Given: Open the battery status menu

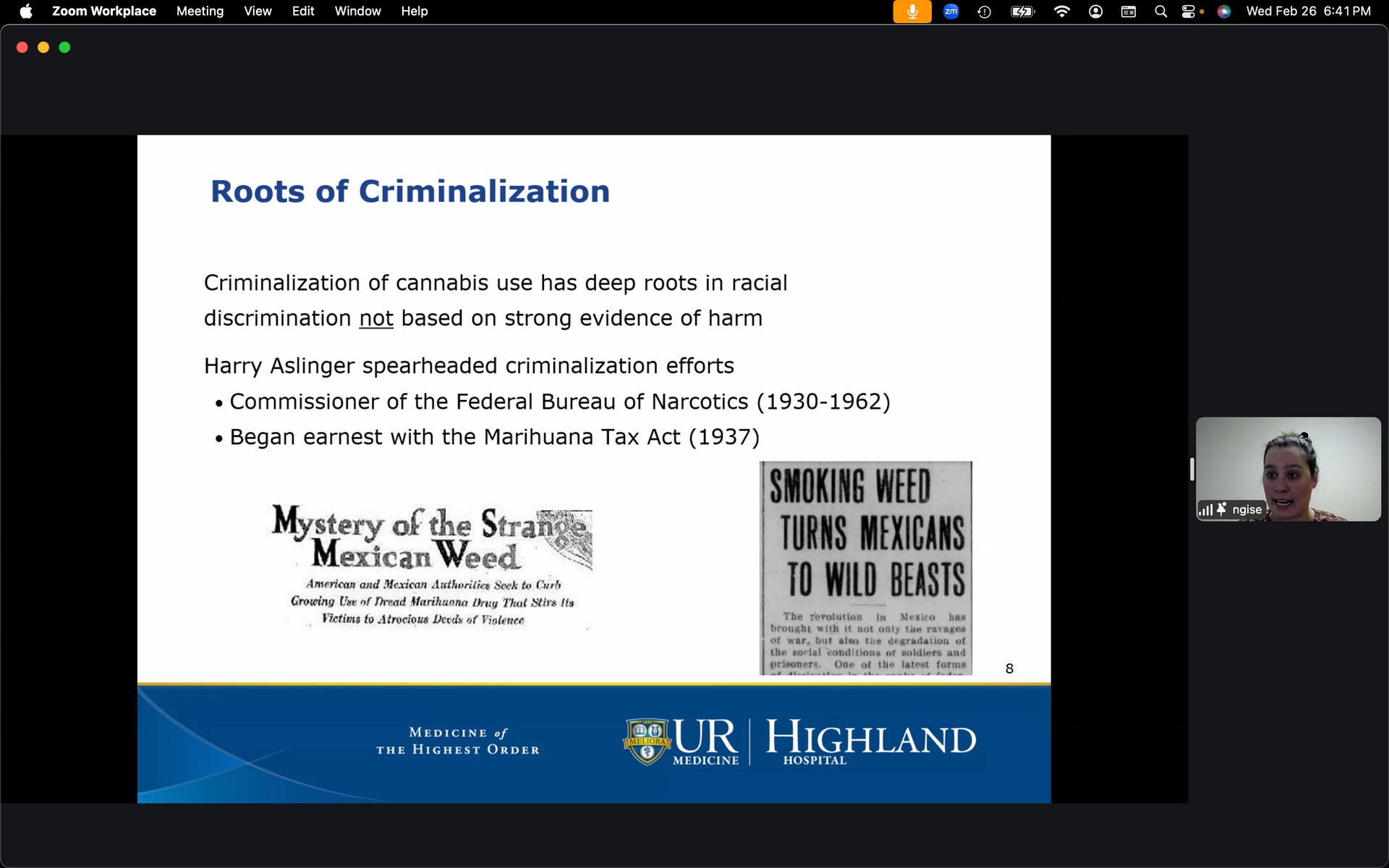Looking at the screenshot, I should (1022, 12).
